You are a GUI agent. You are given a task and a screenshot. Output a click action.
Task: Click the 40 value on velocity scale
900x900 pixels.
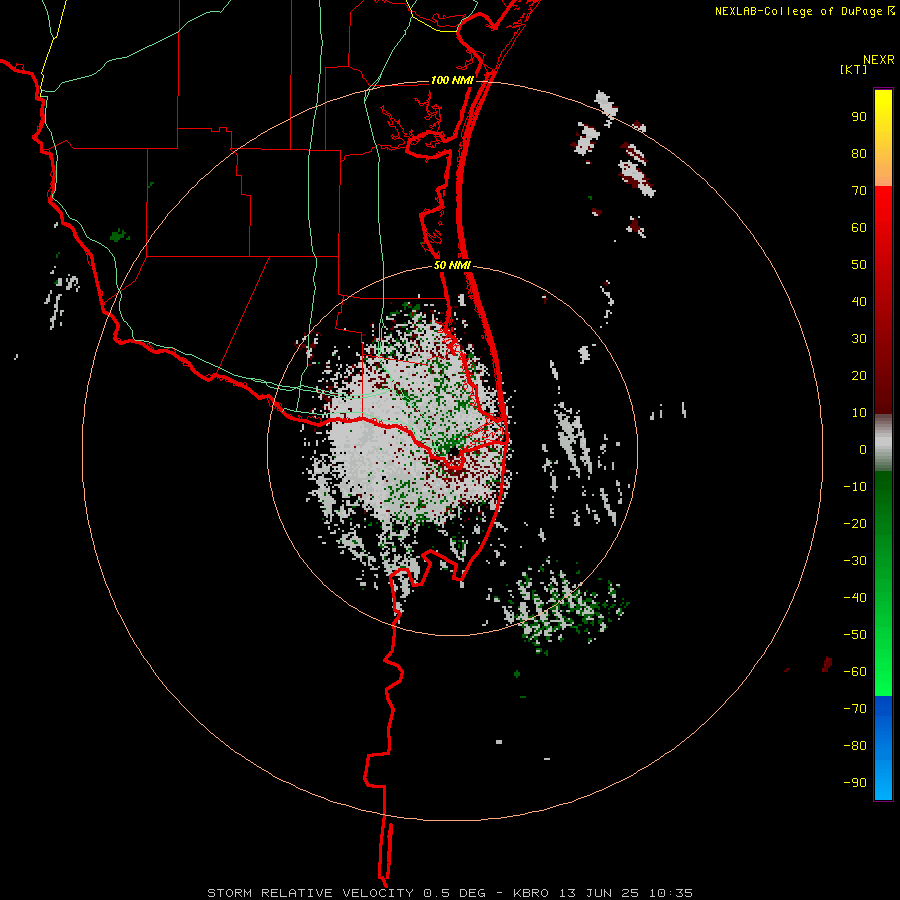pos(859,301)
